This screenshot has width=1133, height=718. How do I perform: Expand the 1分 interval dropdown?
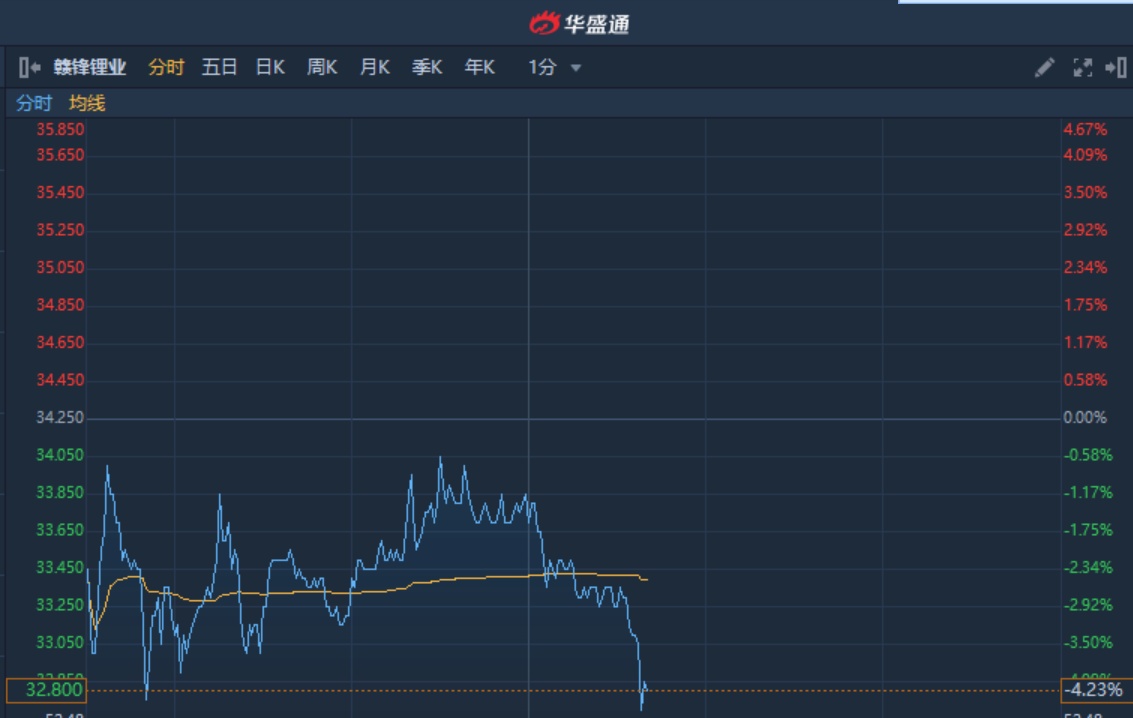(554, 67)
